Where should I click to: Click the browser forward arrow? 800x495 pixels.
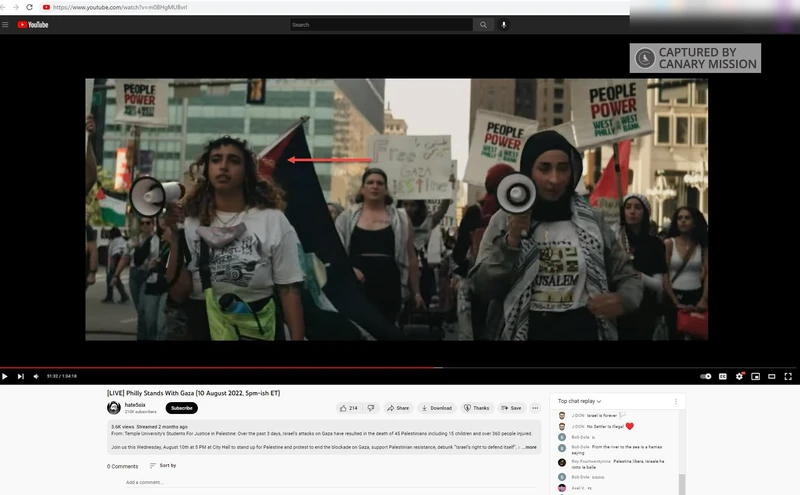click(16, 7)
